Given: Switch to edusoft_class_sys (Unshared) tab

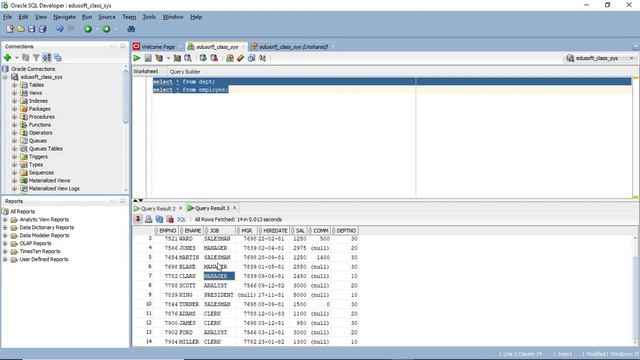Looking at the screenshot, I should coord(293,47).
